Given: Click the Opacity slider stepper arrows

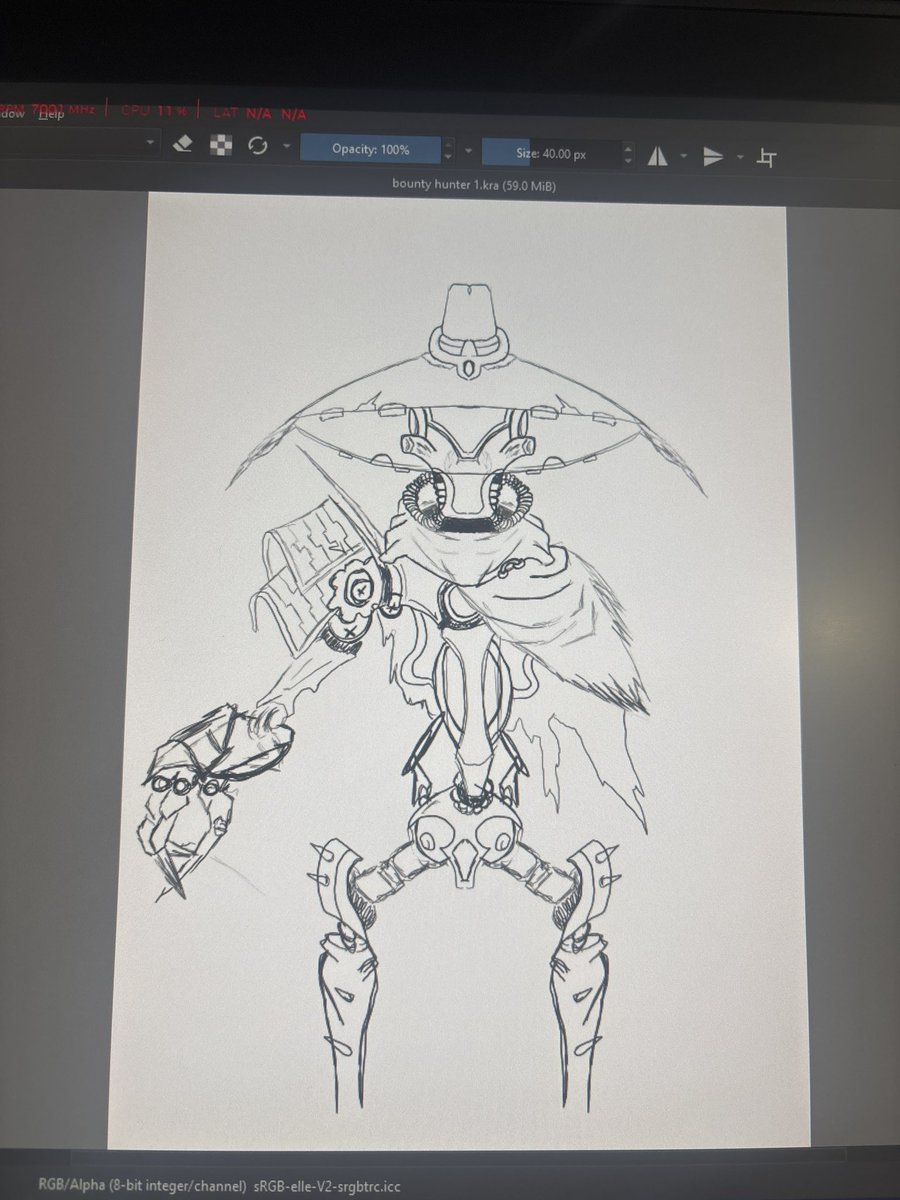Looking at the screenshot, I should coord(448,151).
